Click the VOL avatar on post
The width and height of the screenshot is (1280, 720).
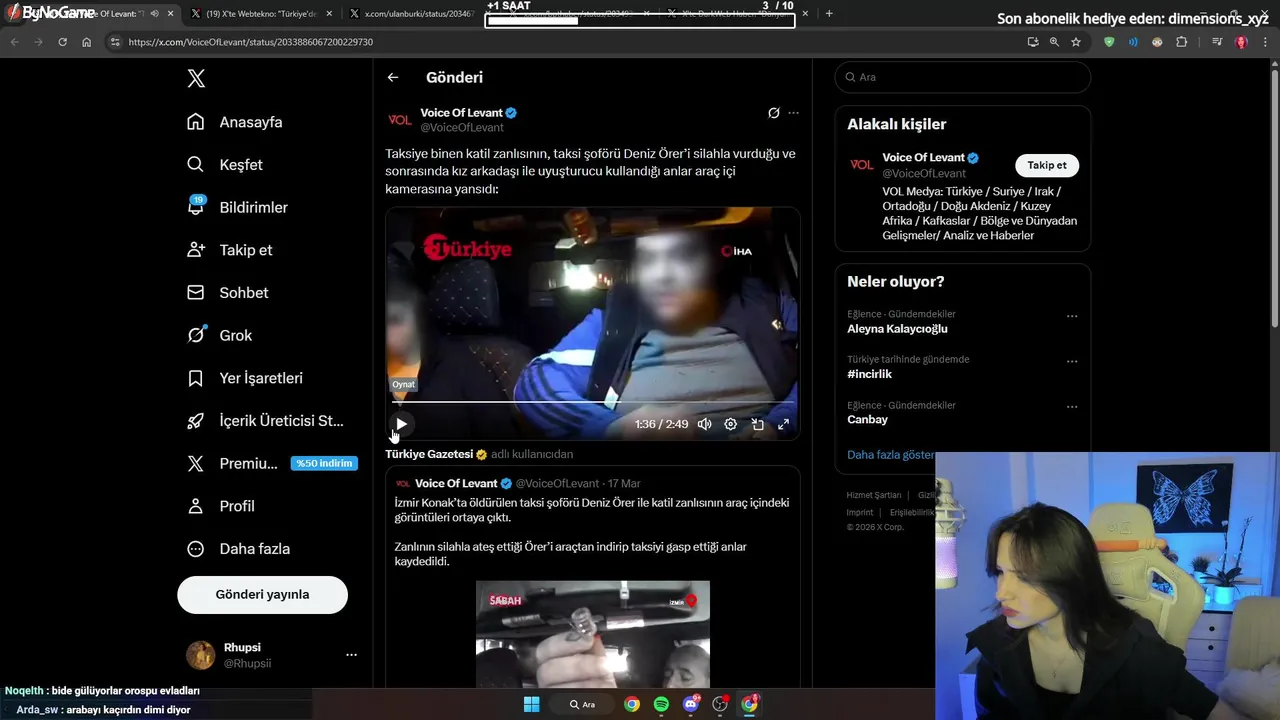pos(400,120)
